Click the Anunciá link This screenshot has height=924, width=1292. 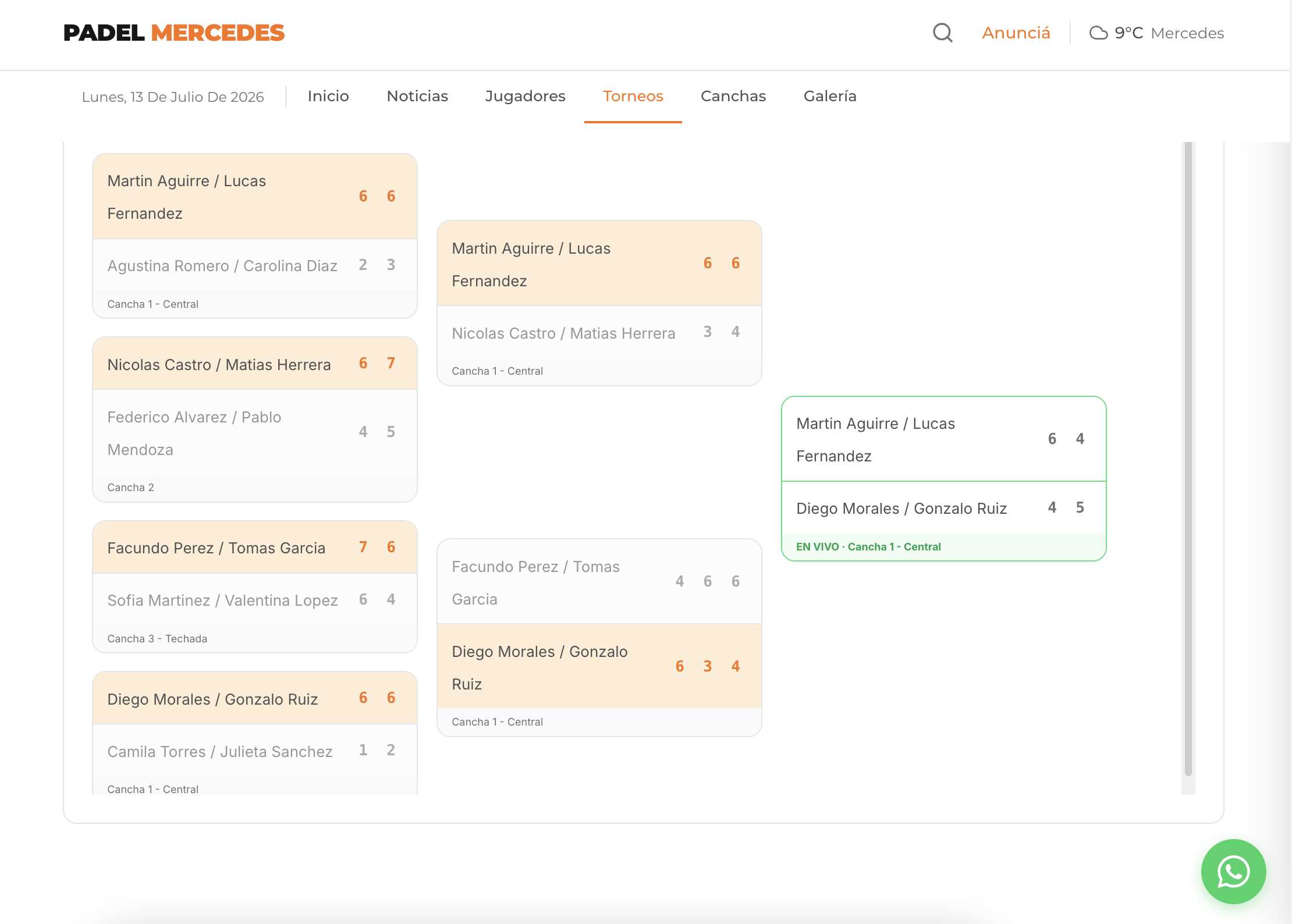[1016, 33]
